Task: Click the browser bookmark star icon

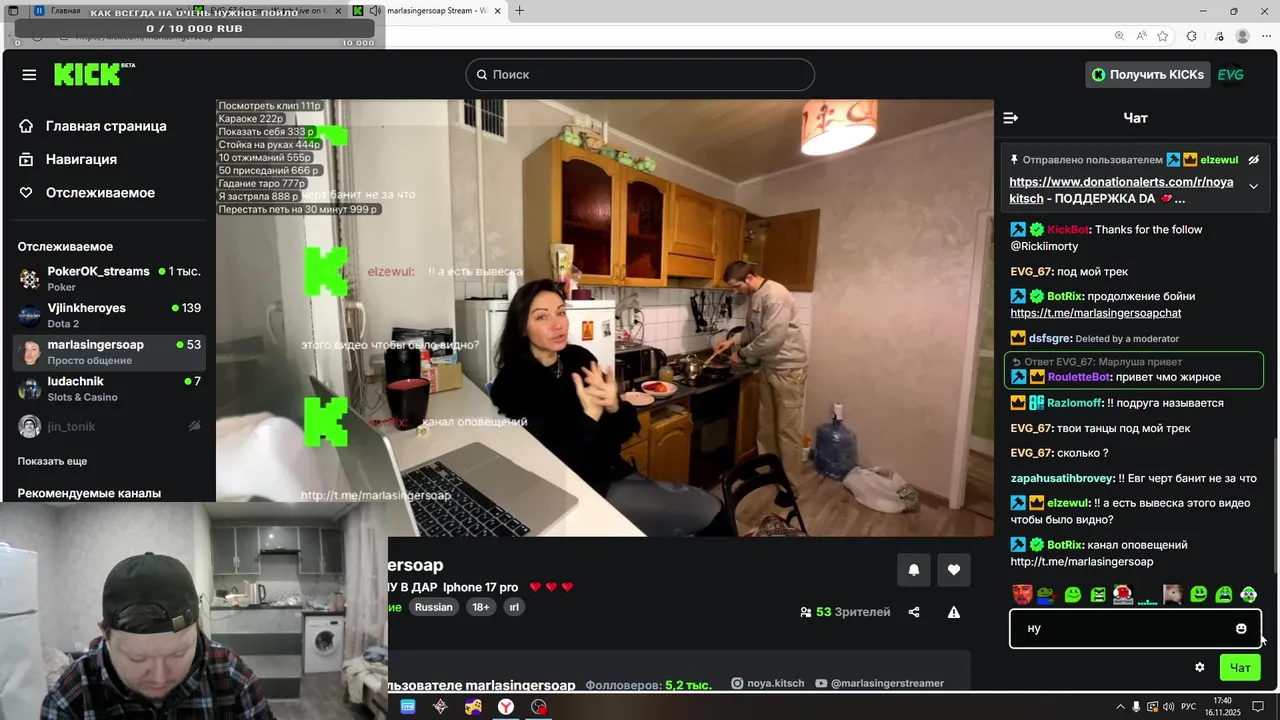Action: tap(1163, 36)
